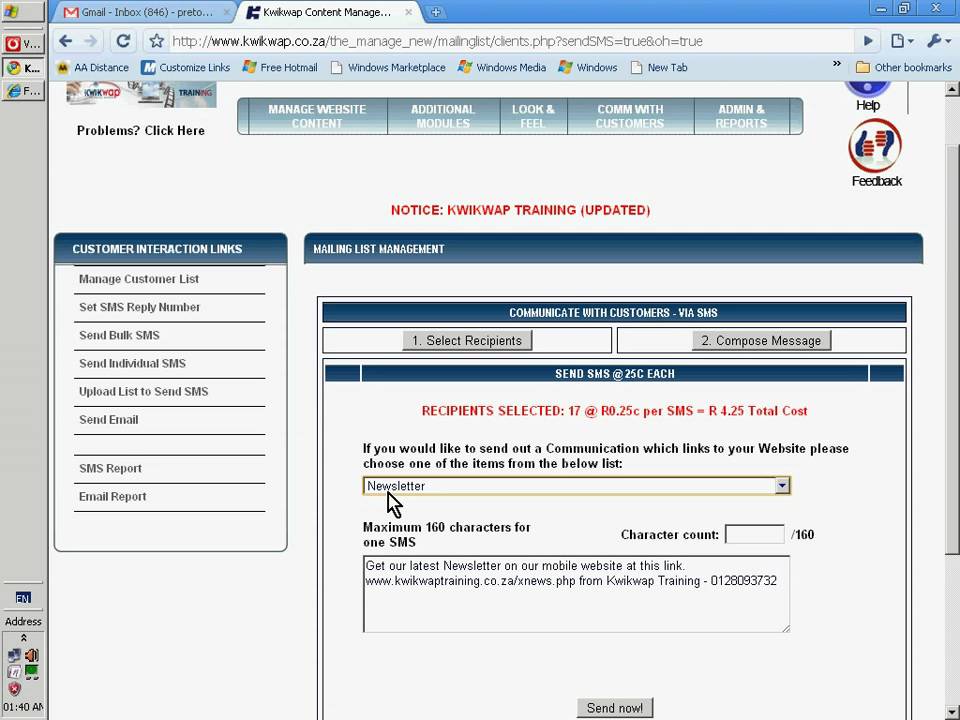Open the wrench settings menu
Screen dimensions: 960x720
coord(938,41)
